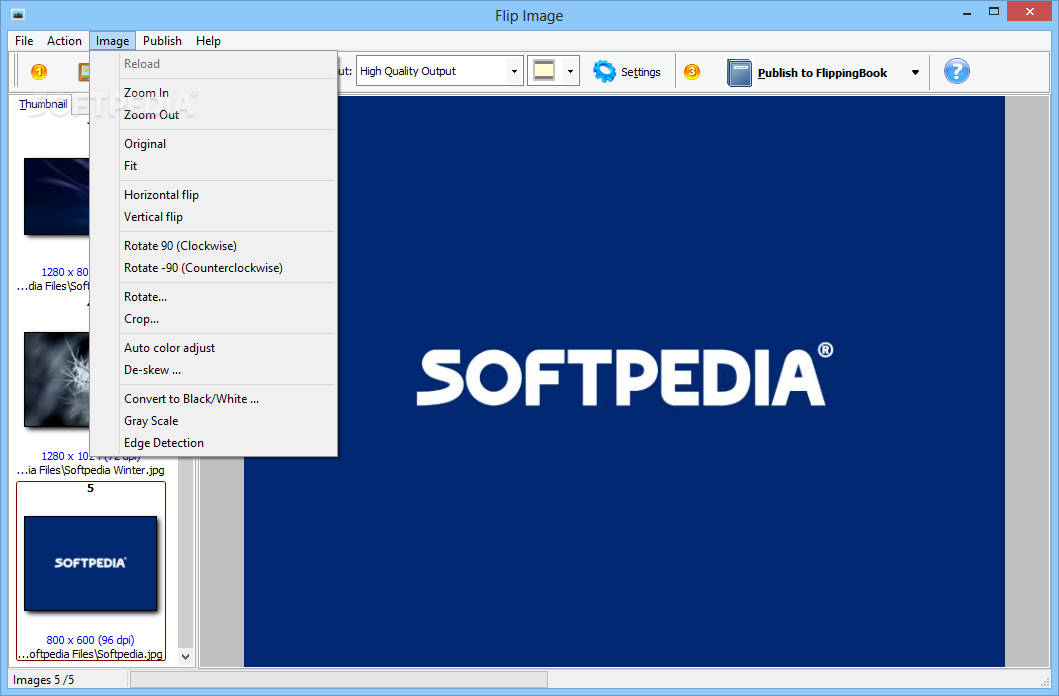The height and width of the screenshot is (696, 1059).
Task: Apply Gray Scale
Action: [213, 421]
